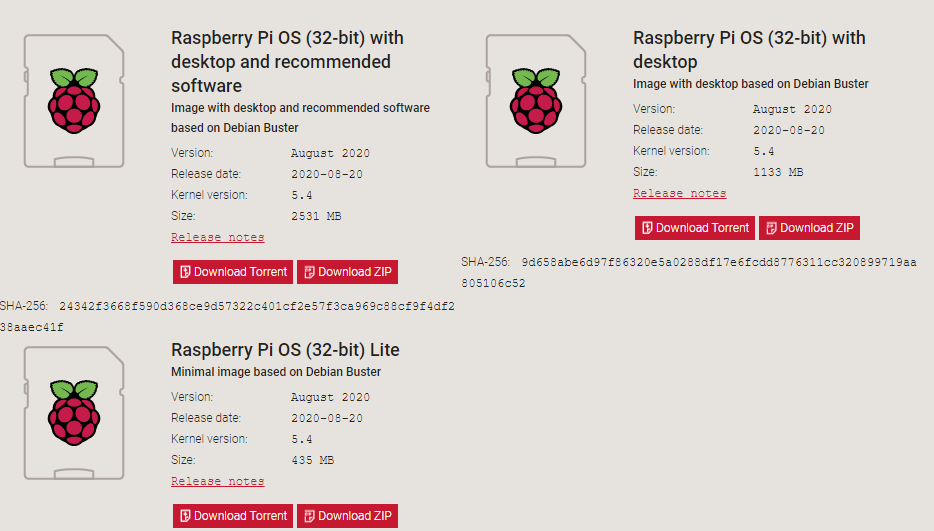Open release notes for Lite image
The image size is (934, 531).
coord(217,481)
